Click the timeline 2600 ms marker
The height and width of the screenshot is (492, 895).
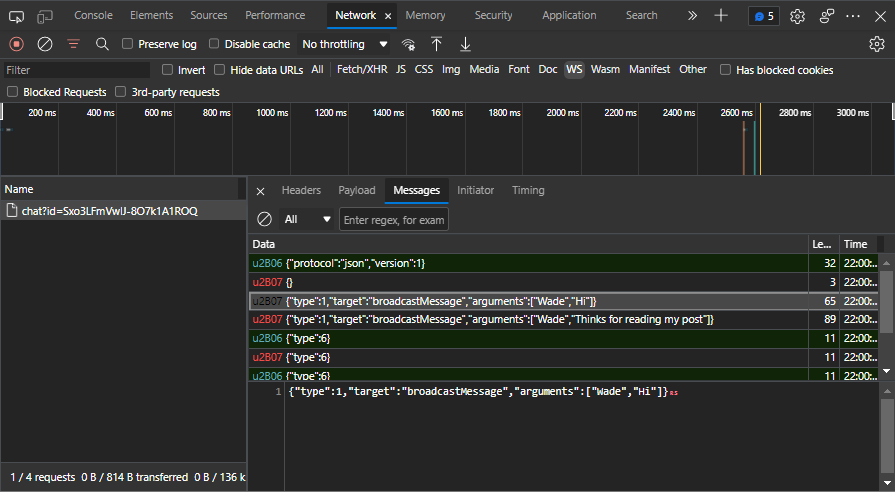(736, 112)
